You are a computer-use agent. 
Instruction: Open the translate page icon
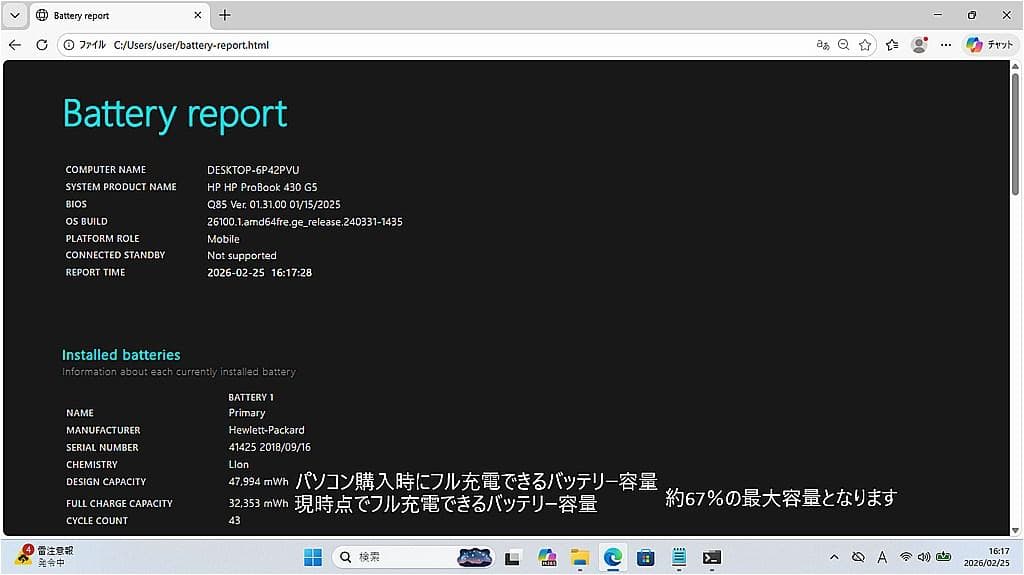click(x=823, y=45)
